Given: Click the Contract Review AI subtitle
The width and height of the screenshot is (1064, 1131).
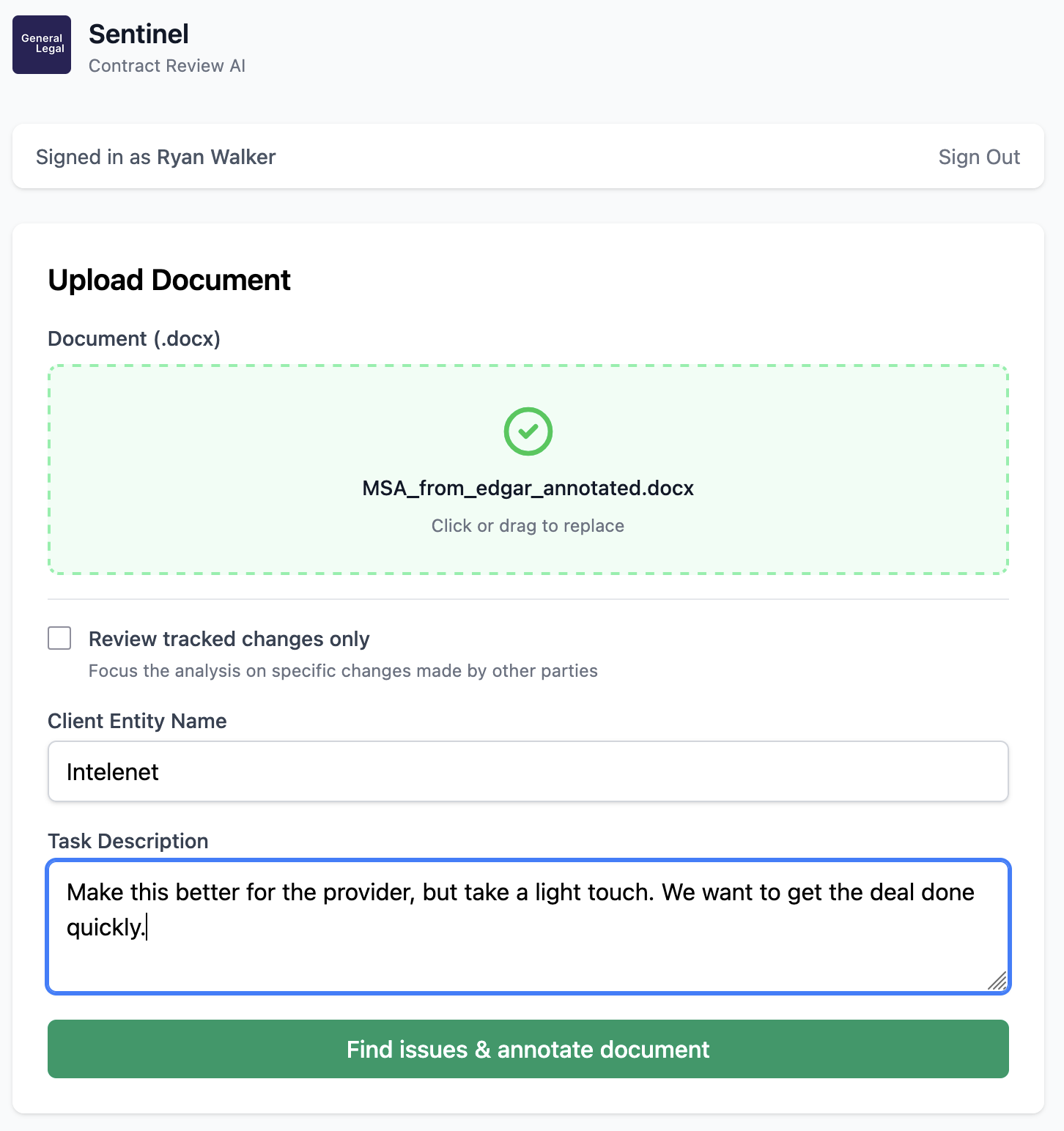Looking at the screenshot, I should (x=167, y=66).
